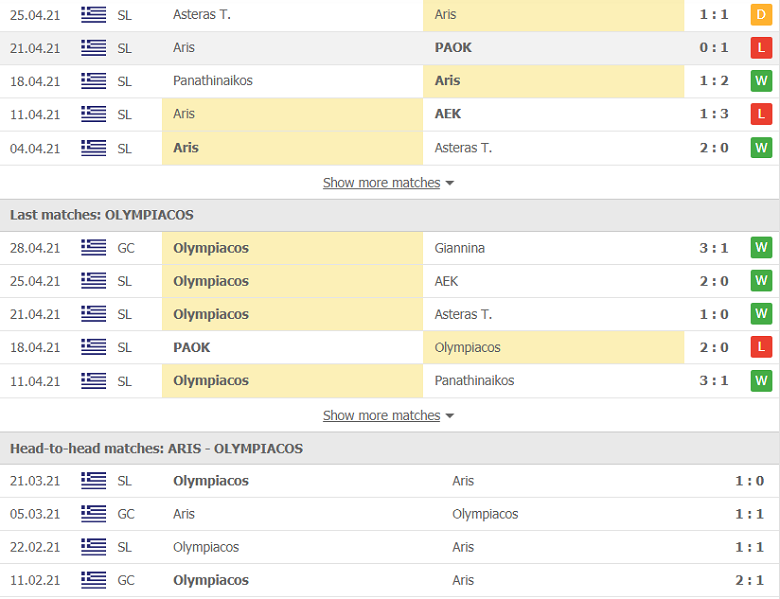This screenshot has width=780, height=599.
Task: Open the 1 : 1 score of Asteras T. vs Aris
Action: click(714, 14)
